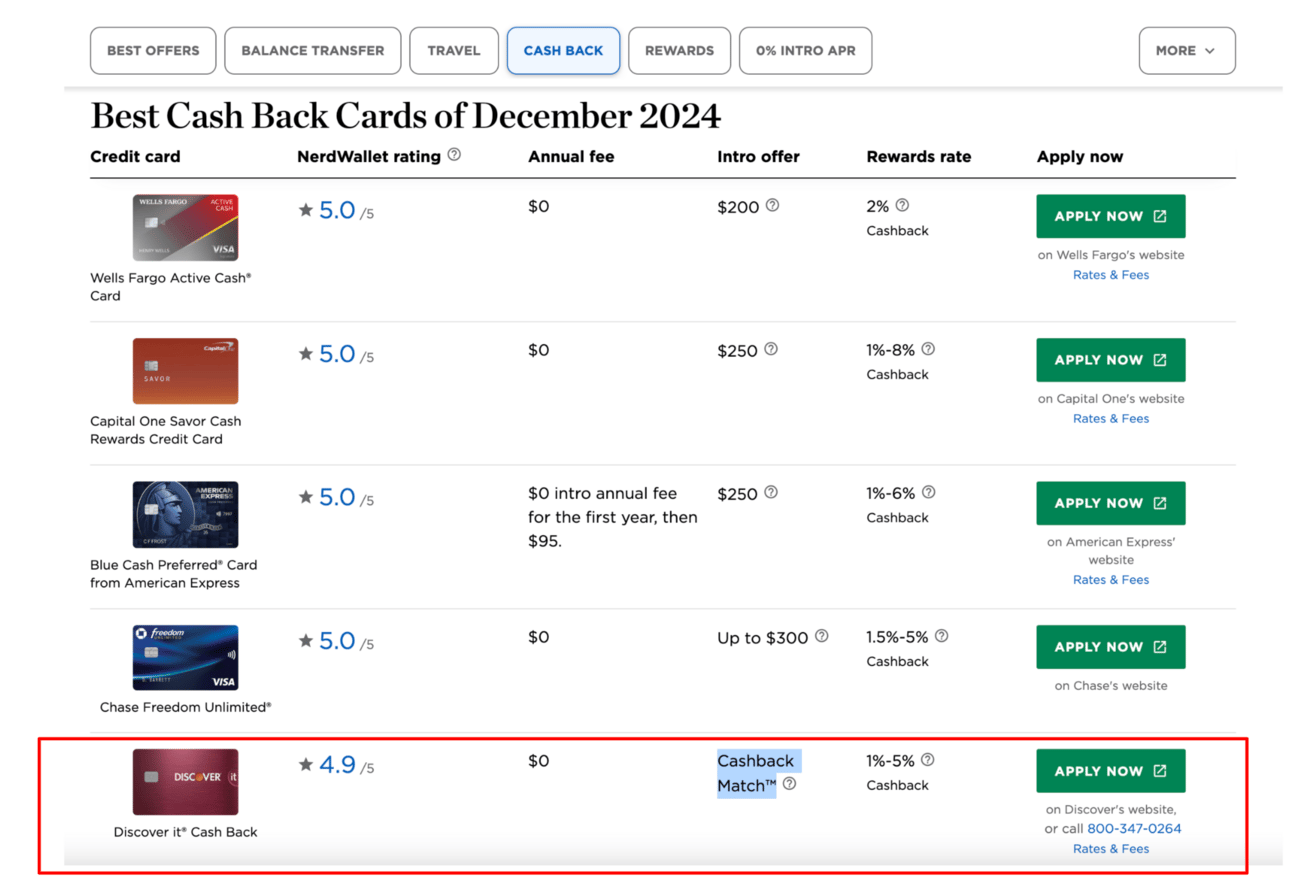Click the Up to $300 intro offer

(x=763, y=638)
